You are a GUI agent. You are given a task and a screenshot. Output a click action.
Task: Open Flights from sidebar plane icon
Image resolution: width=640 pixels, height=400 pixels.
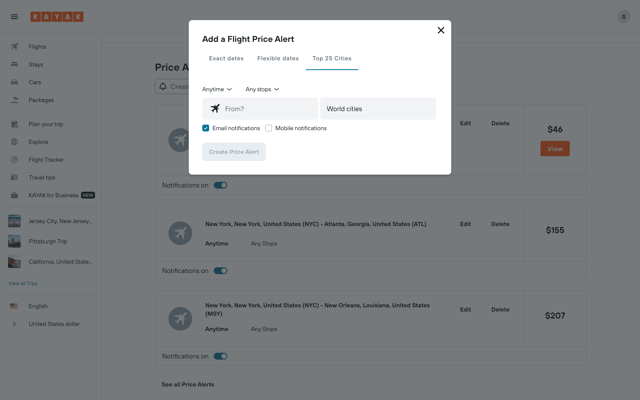click(x=14, y=47)
